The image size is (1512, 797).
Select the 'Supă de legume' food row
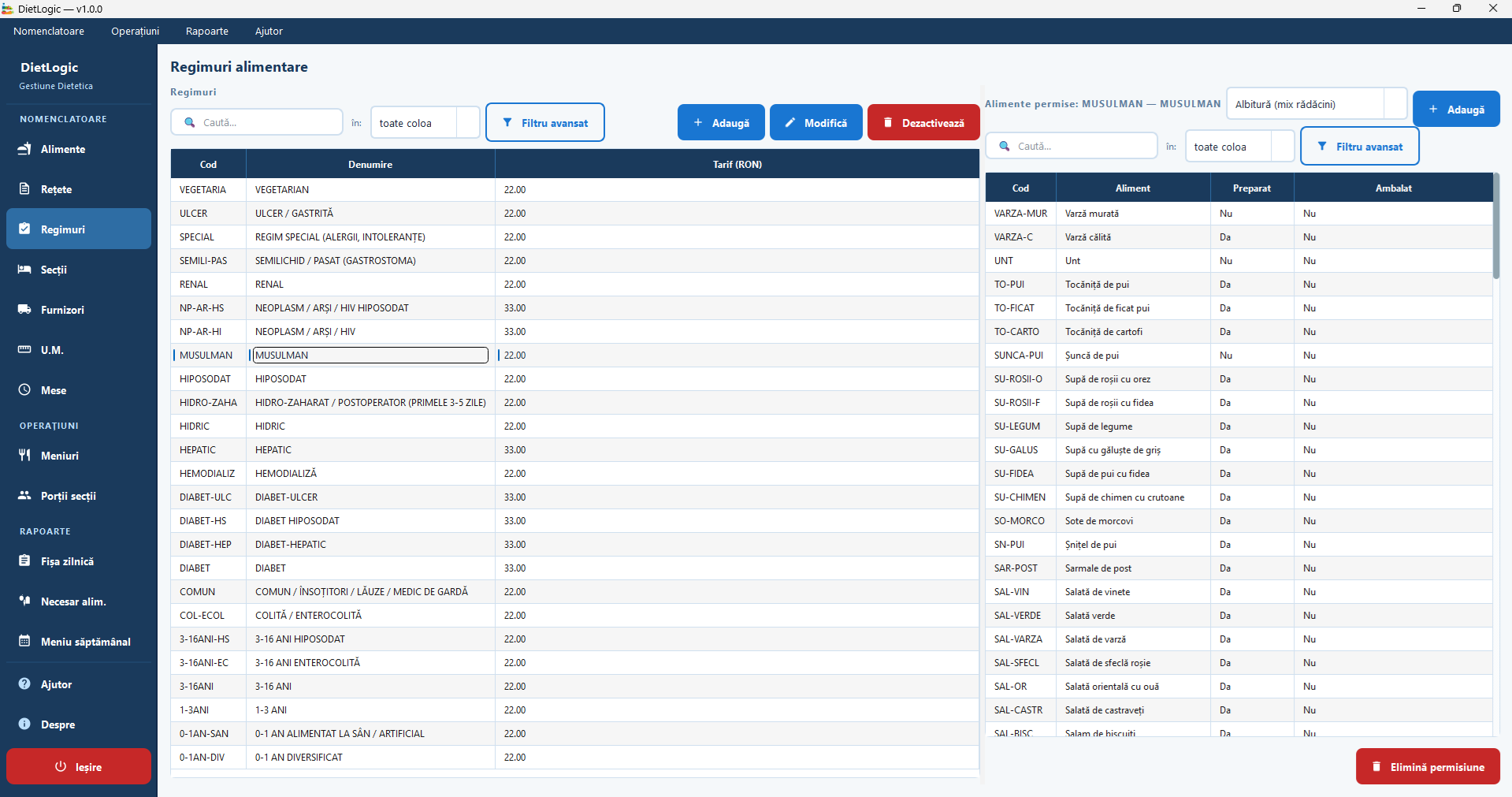1239,426
